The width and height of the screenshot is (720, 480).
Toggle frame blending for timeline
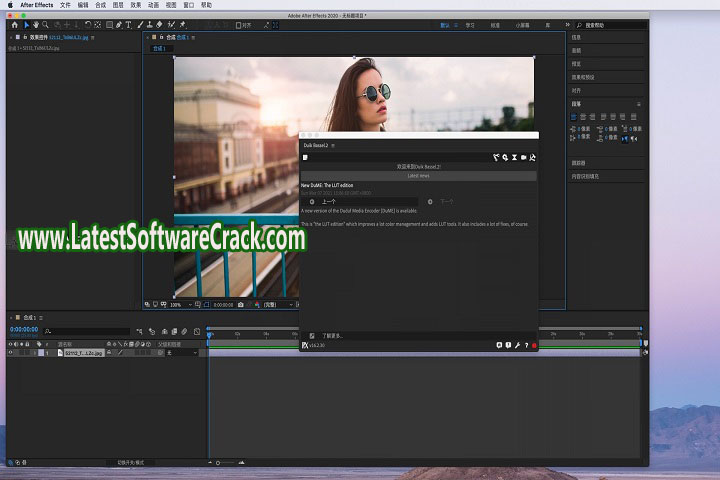click(174, 331)
